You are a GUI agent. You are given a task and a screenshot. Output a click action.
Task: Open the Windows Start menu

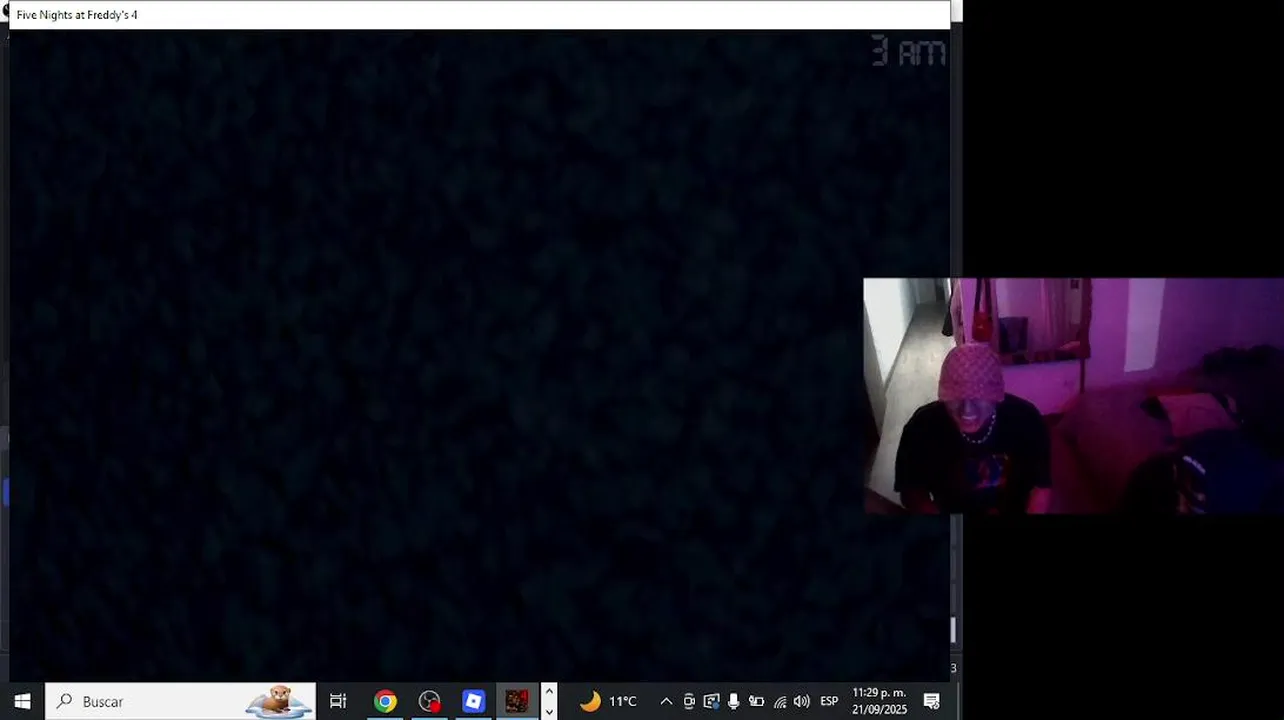22,701
